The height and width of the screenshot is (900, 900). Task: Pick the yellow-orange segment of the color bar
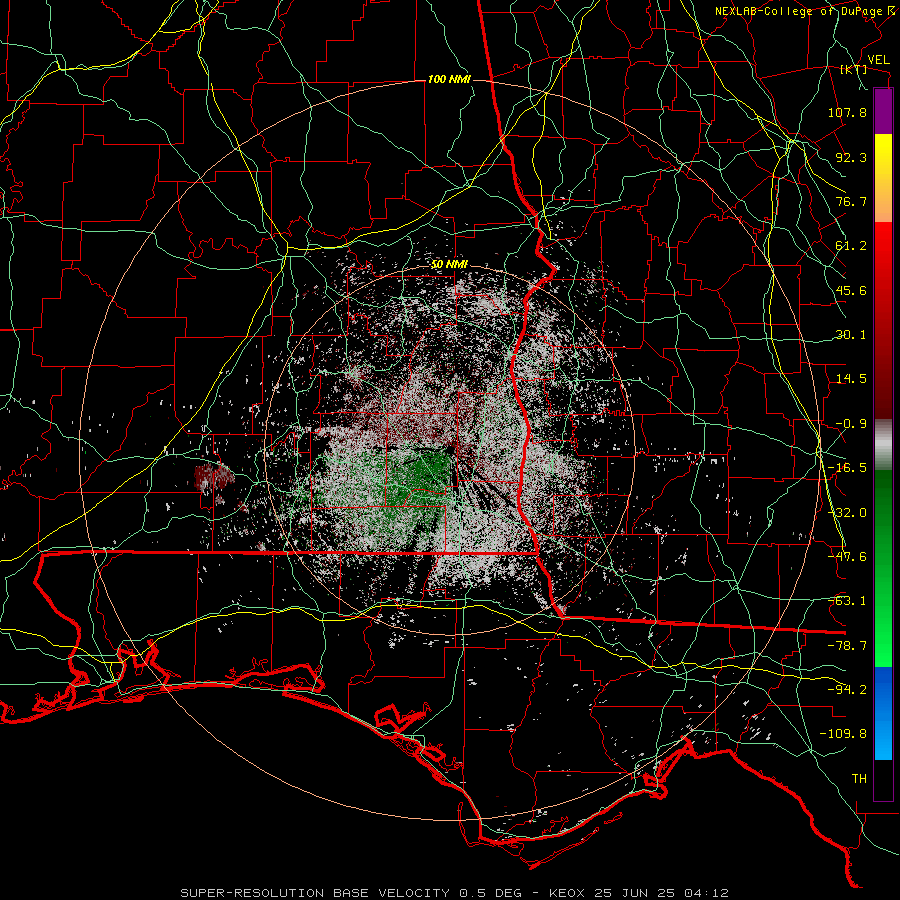(x=883, y=178)
